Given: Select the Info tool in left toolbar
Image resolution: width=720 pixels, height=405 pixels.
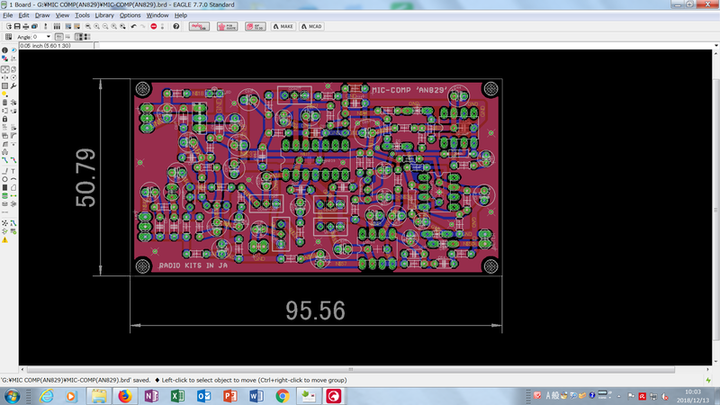Looking at the screenshot, I should (x=5, y=49).
